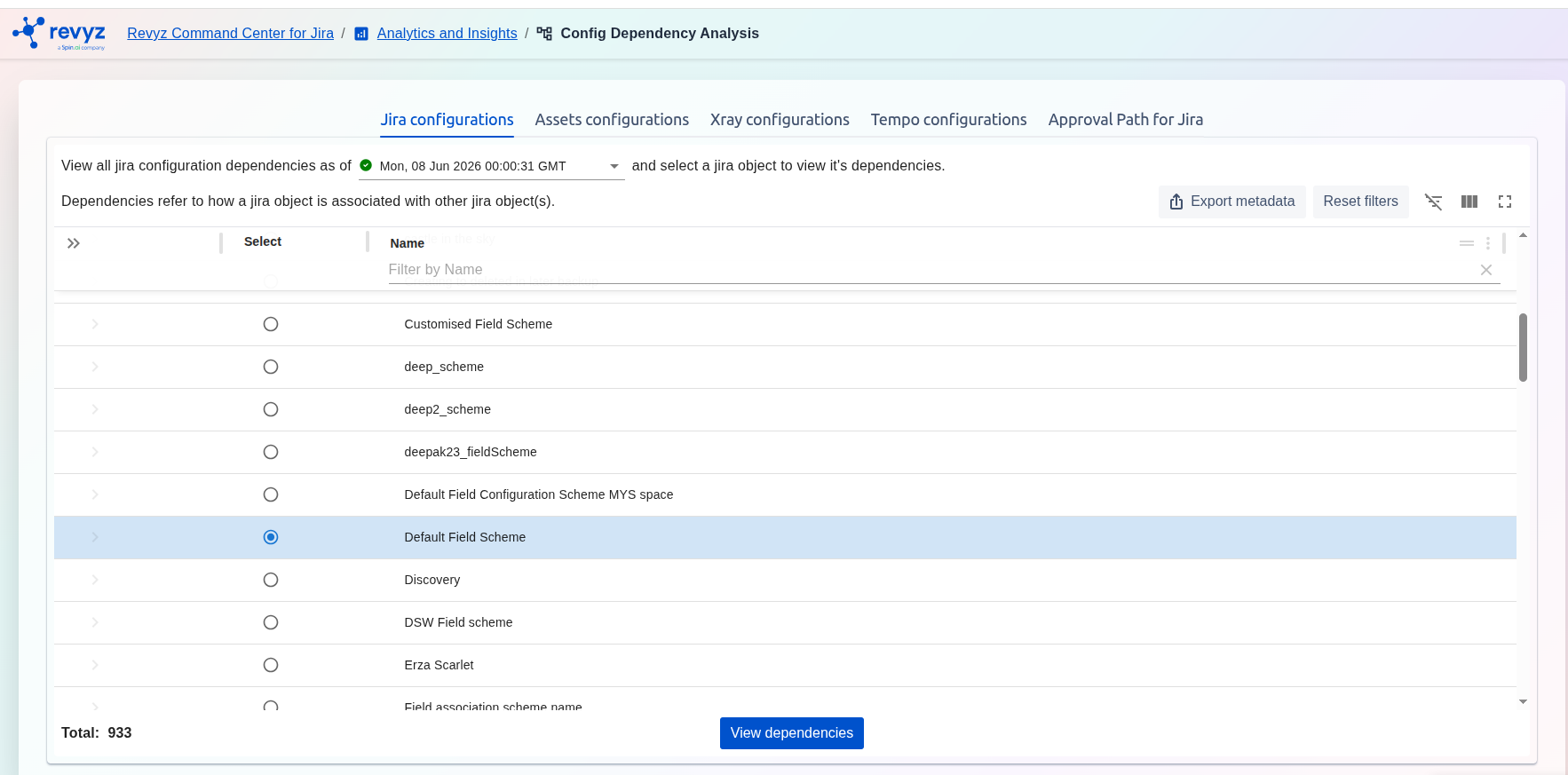Screen dimensions: 1568x775
Task: Click Reset filters button
Action: click(x=1360, y=202)
